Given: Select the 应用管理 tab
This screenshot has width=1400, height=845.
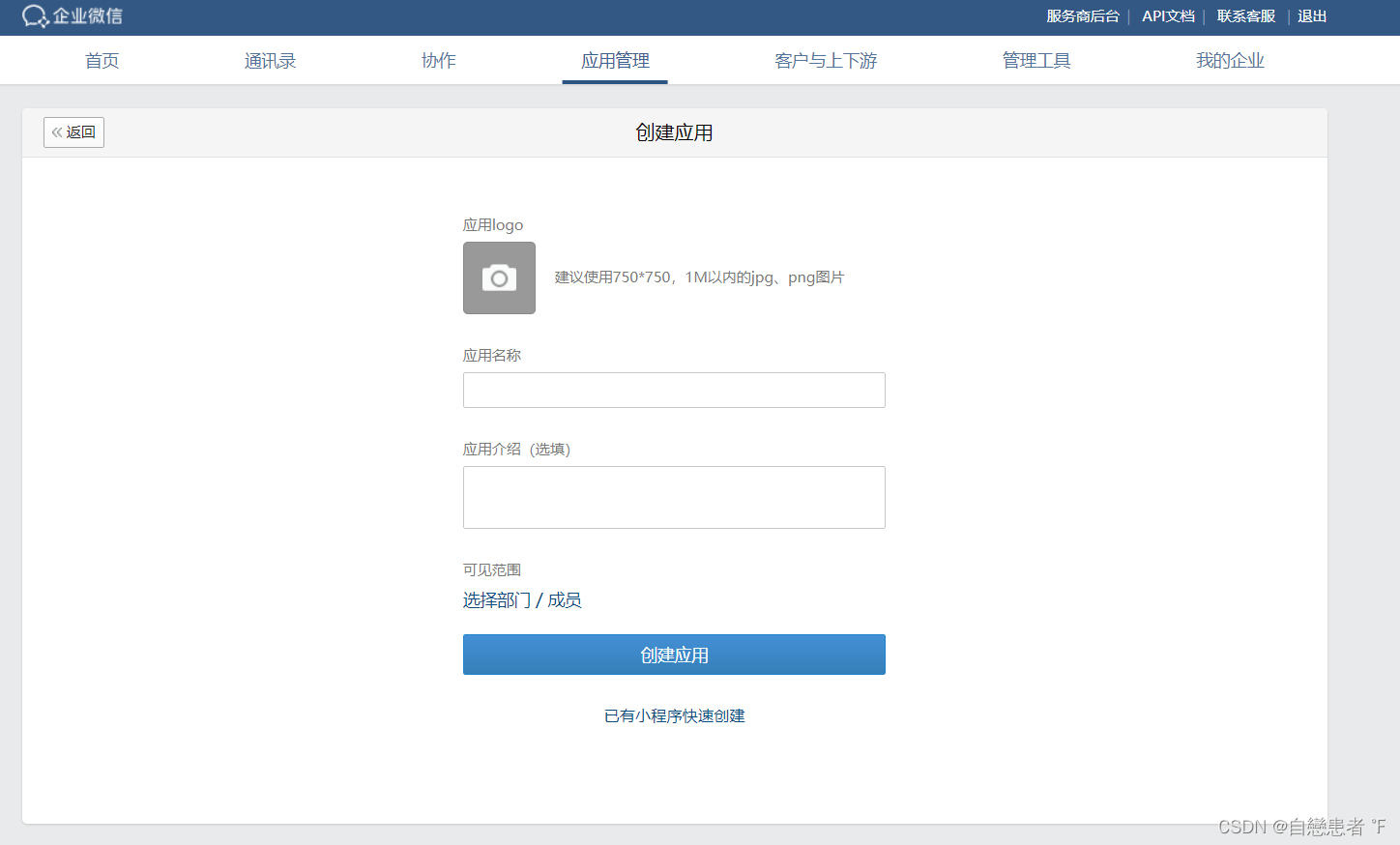Looking at the screenshot, I should coord(615,60).
